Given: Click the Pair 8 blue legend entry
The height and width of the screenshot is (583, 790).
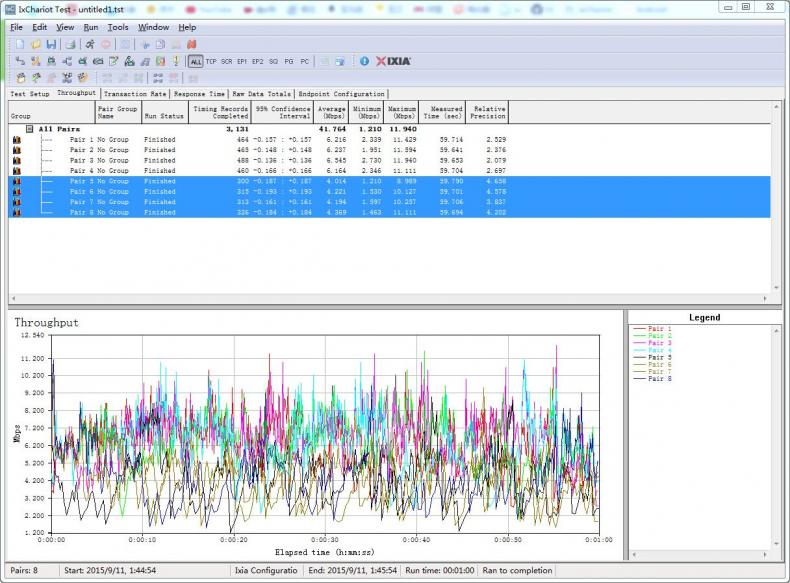Looking at the screenshot, I should (652, 378).
